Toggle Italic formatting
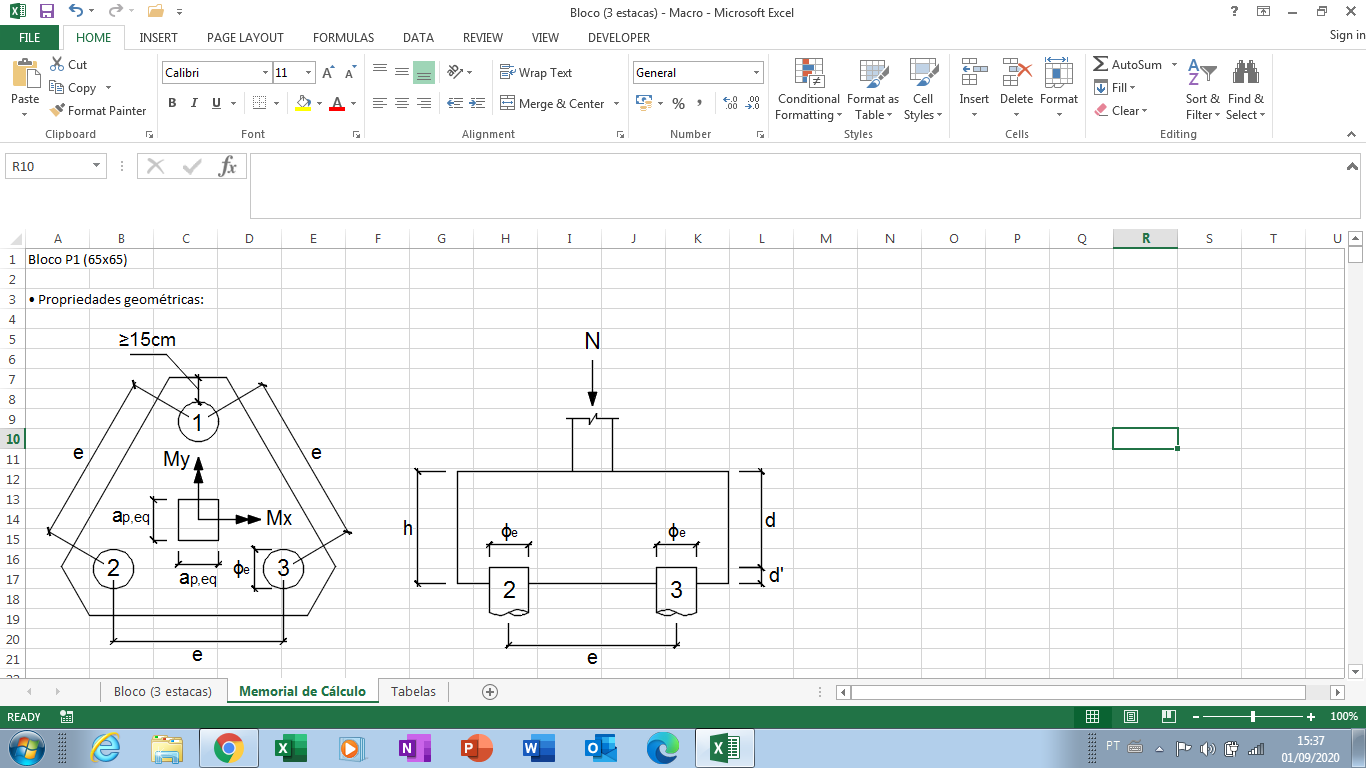1366x768 pixels. click(x=194, y=103)
